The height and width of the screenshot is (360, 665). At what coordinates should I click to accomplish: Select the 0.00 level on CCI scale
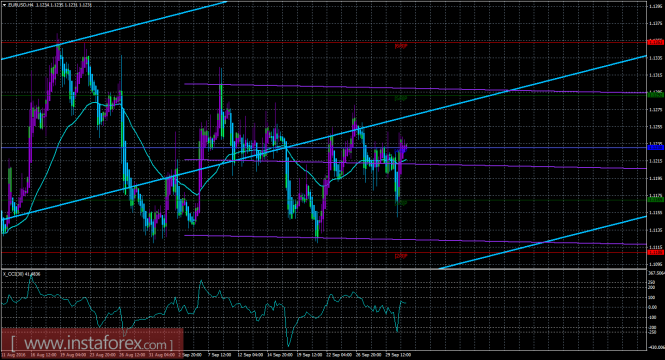[x=653, y=307]
